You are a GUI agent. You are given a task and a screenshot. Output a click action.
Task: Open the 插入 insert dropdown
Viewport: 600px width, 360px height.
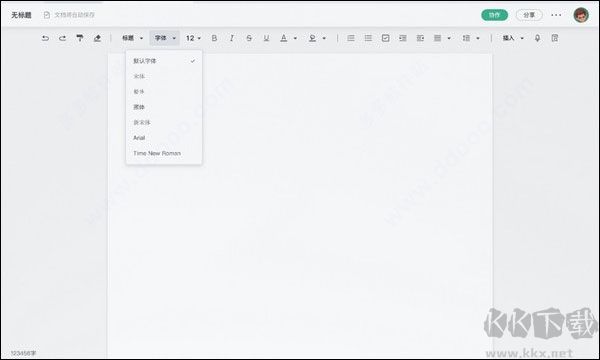pos(513,38)
